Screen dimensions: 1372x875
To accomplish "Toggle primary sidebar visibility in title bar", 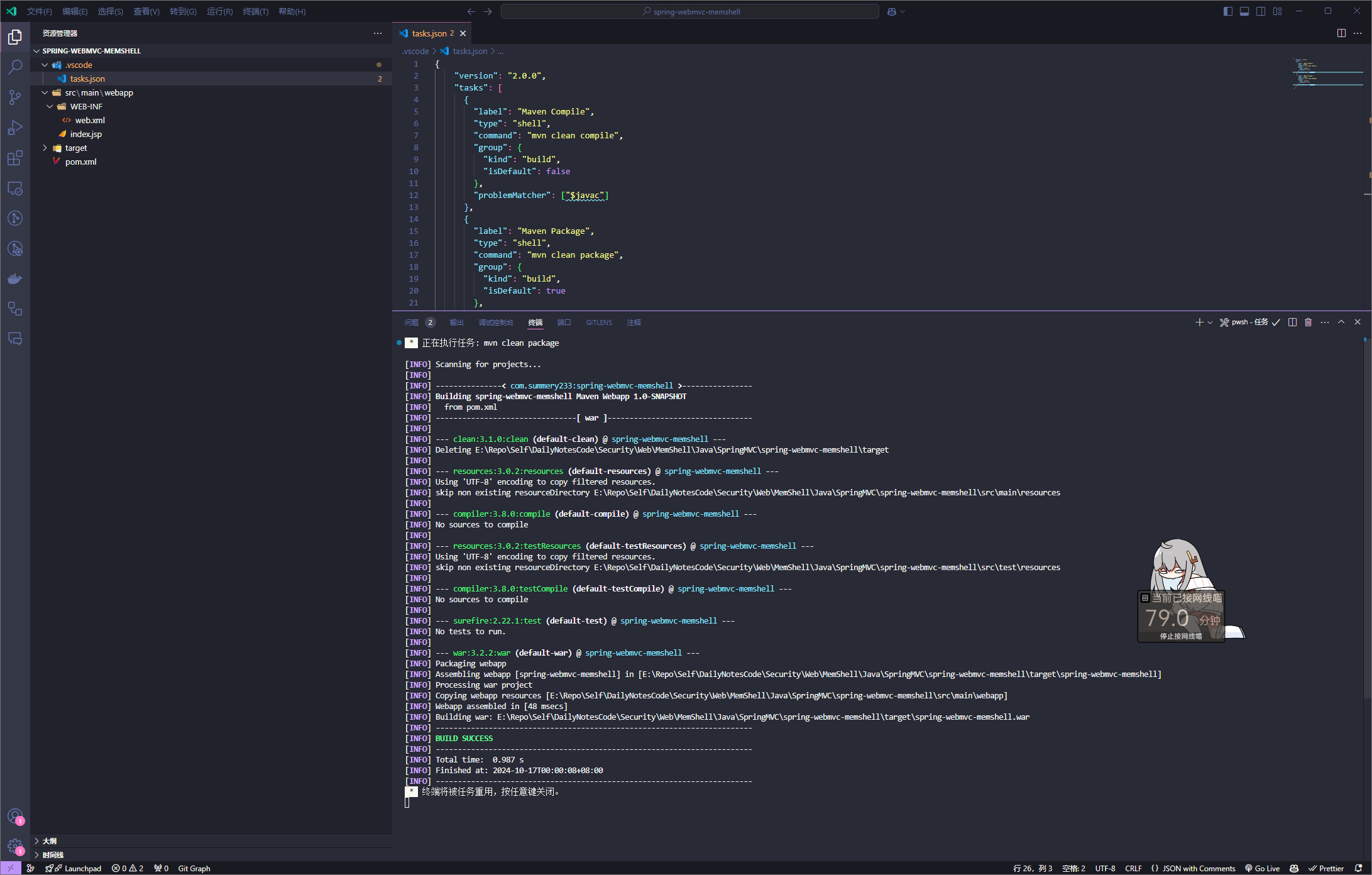I will point(1227,11).
